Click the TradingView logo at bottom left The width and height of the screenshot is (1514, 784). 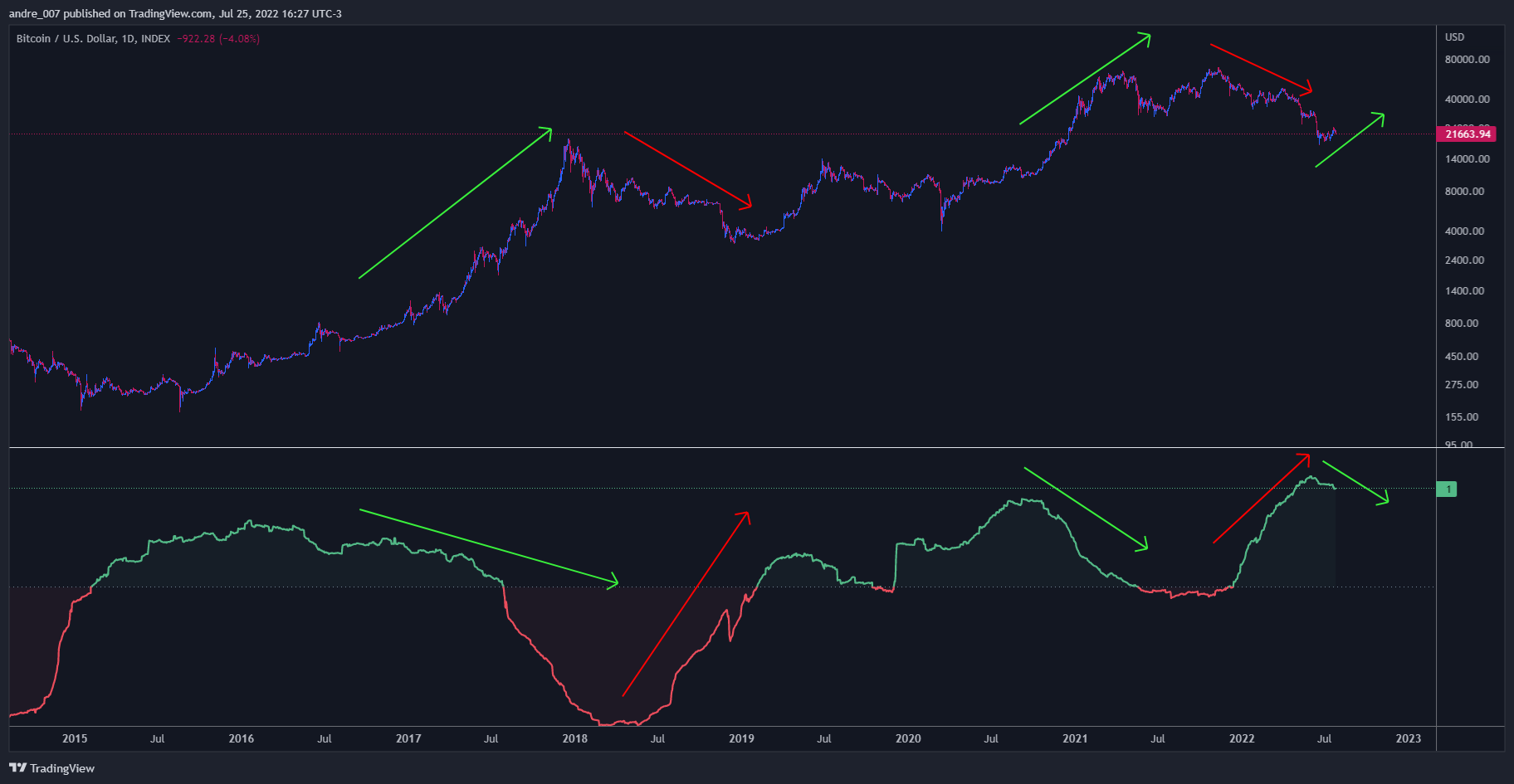[51, 768]
